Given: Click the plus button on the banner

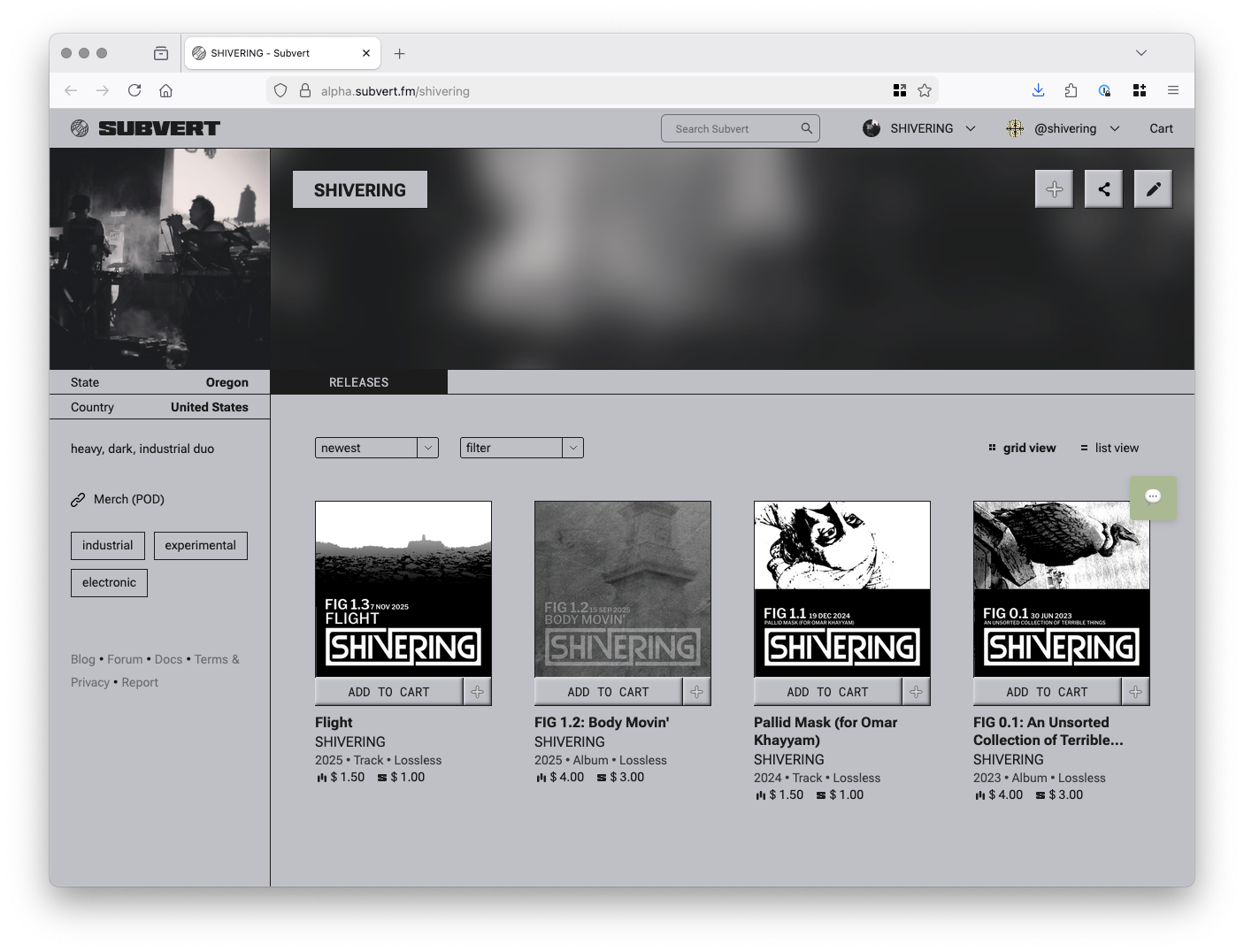Looking at the screenshot, I should pos(1054,189).
